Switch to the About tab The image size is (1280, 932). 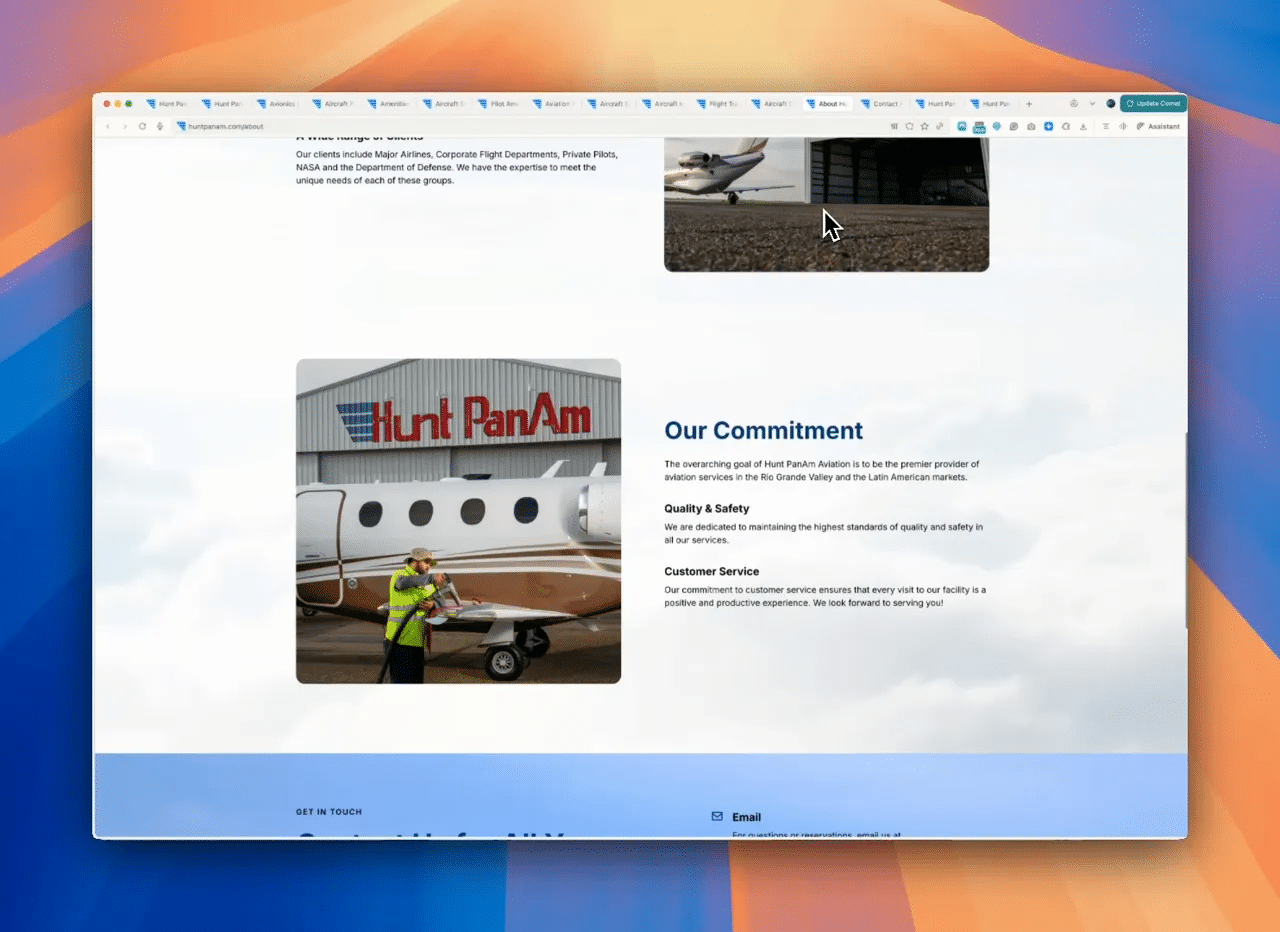pyautogui.click(x=827, y=103)
